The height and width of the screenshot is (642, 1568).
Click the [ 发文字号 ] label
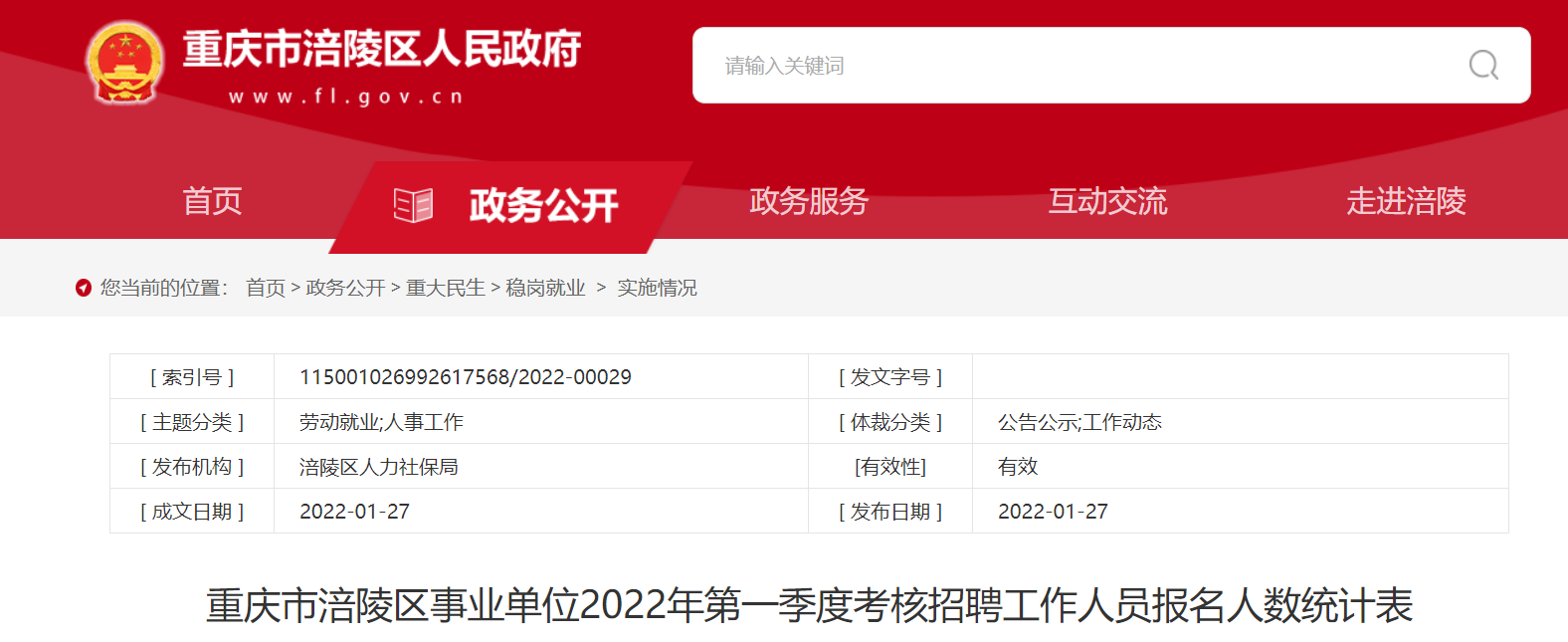890,377
